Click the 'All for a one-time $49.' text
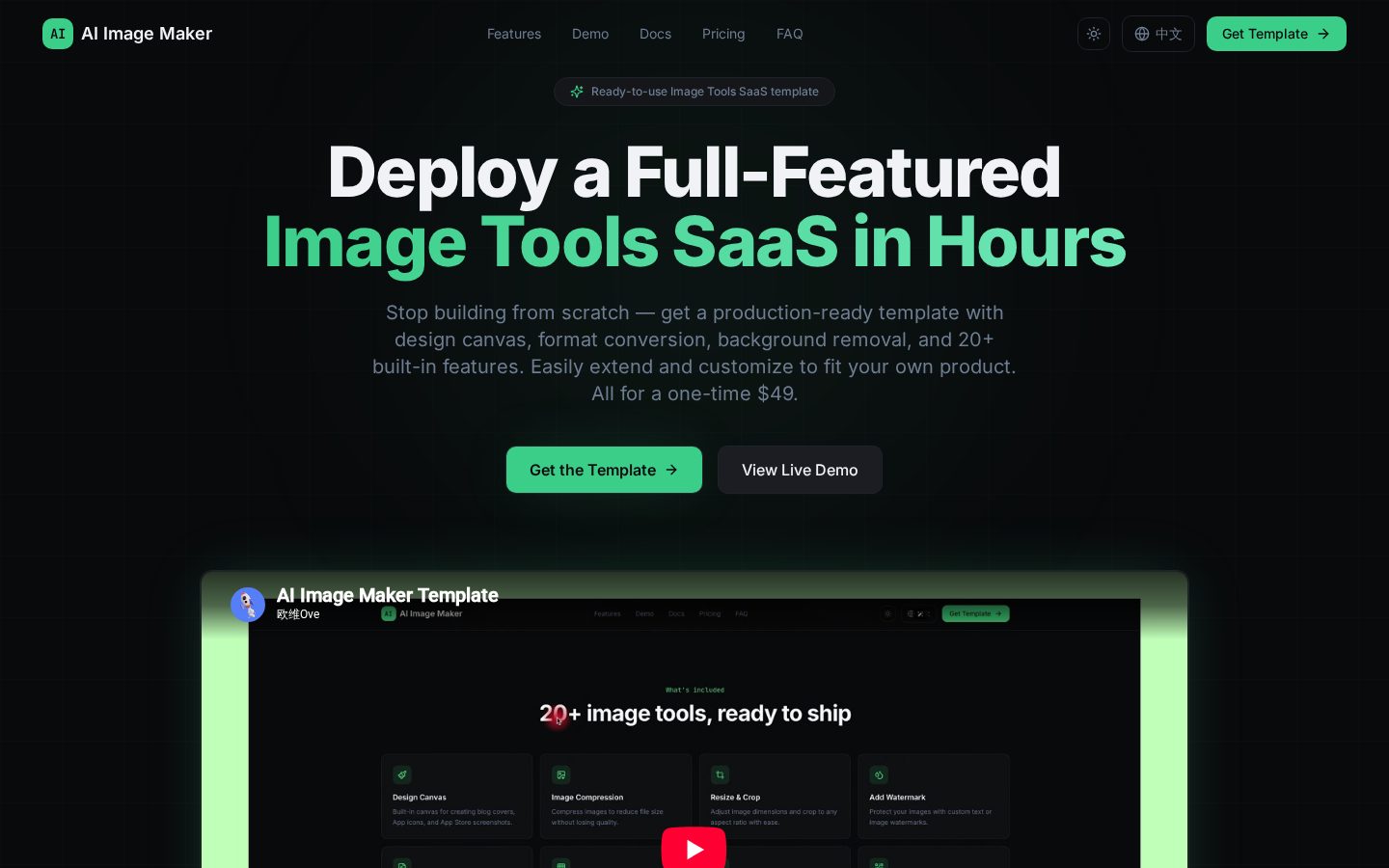Viewport: 1389px width, 868px height. [694, 393]
